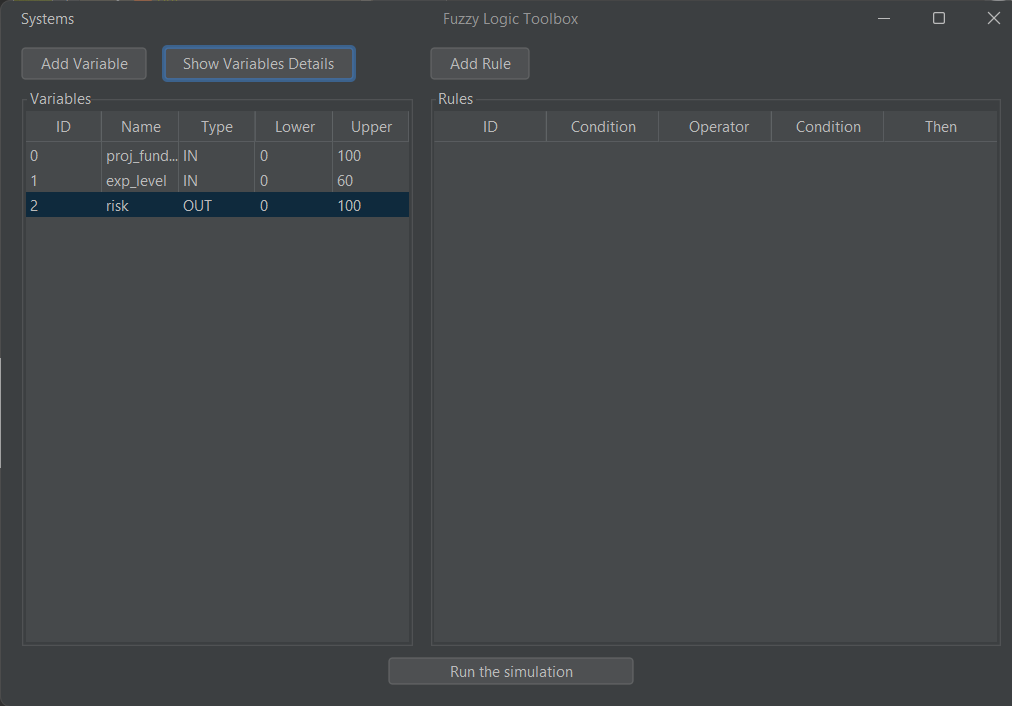Click the Name column header in Variables table
The image size is (1012, 706).
pos(139,126)
